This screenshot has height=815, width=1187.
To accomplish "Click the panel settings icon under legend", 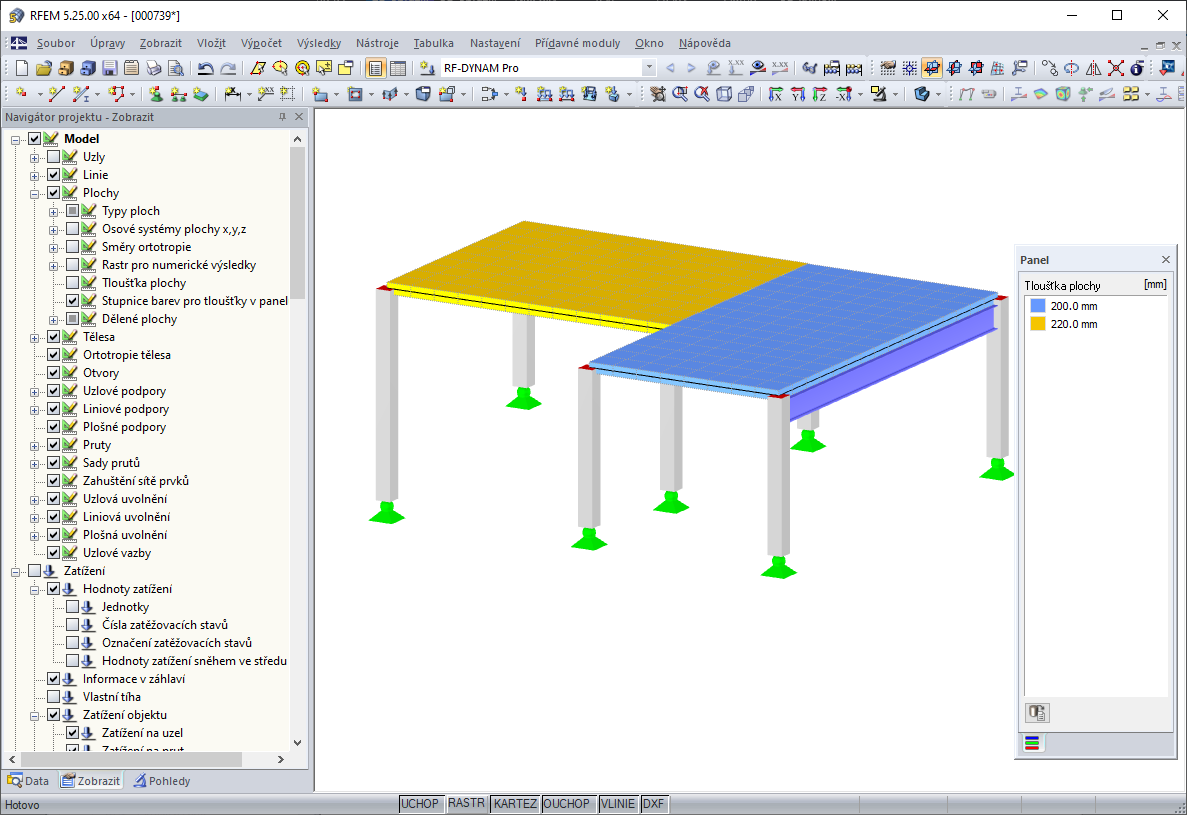I will 1037,713.
